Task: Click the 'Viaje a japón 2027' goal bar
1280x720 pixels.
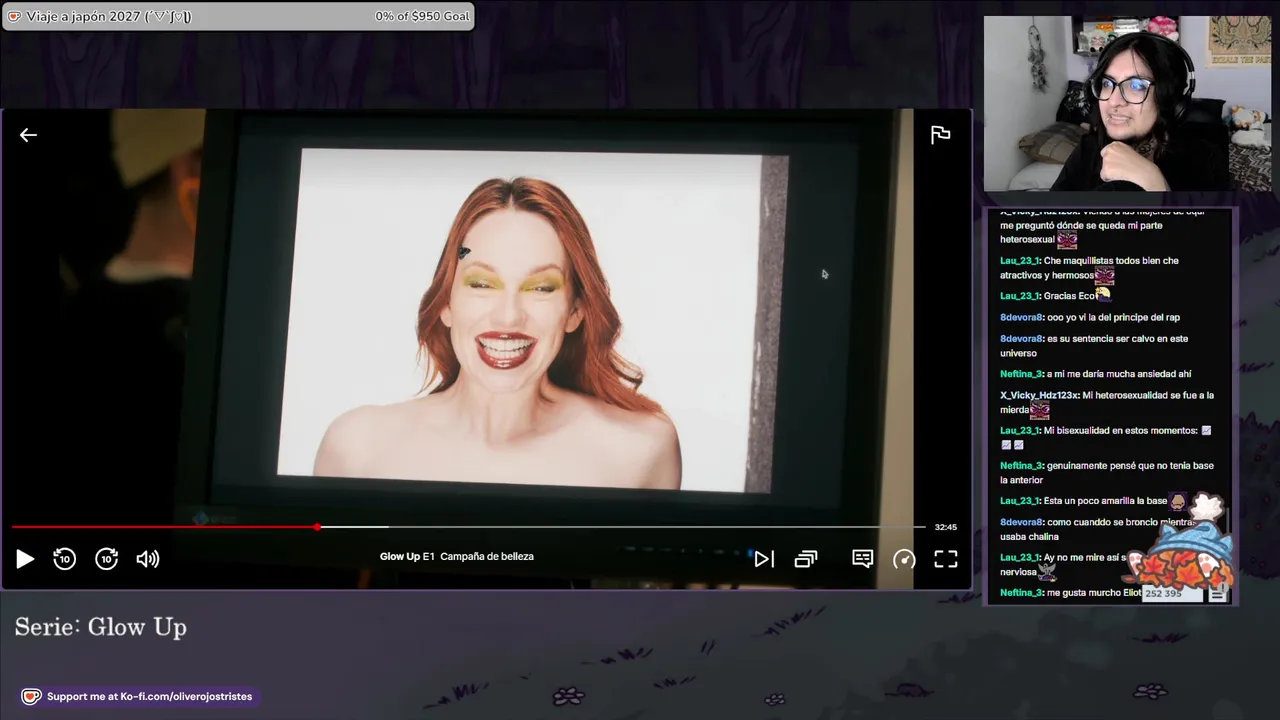Action: point(238,16)
